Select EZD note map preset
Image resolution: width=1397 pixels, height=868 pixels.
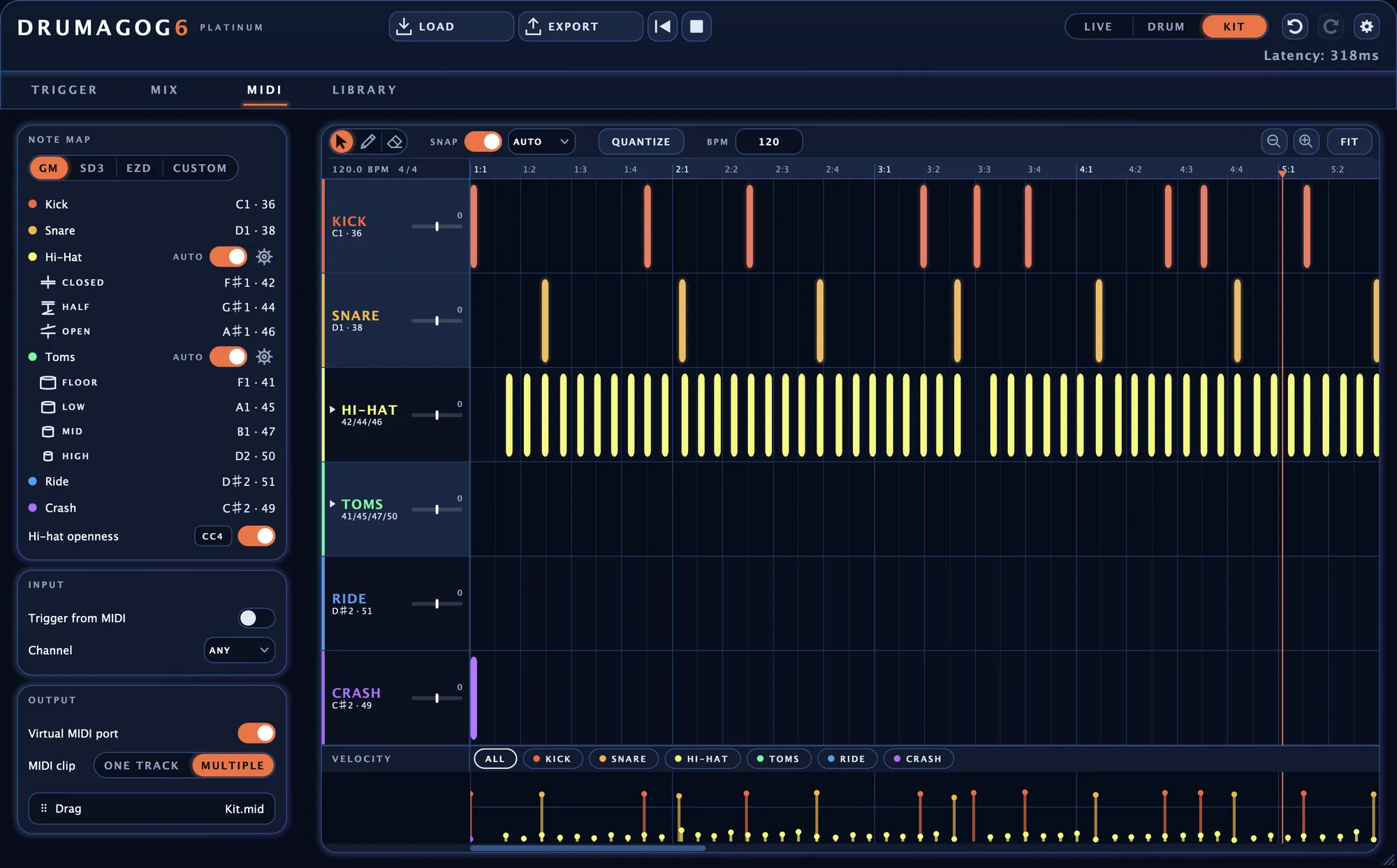tap(138, 168)
